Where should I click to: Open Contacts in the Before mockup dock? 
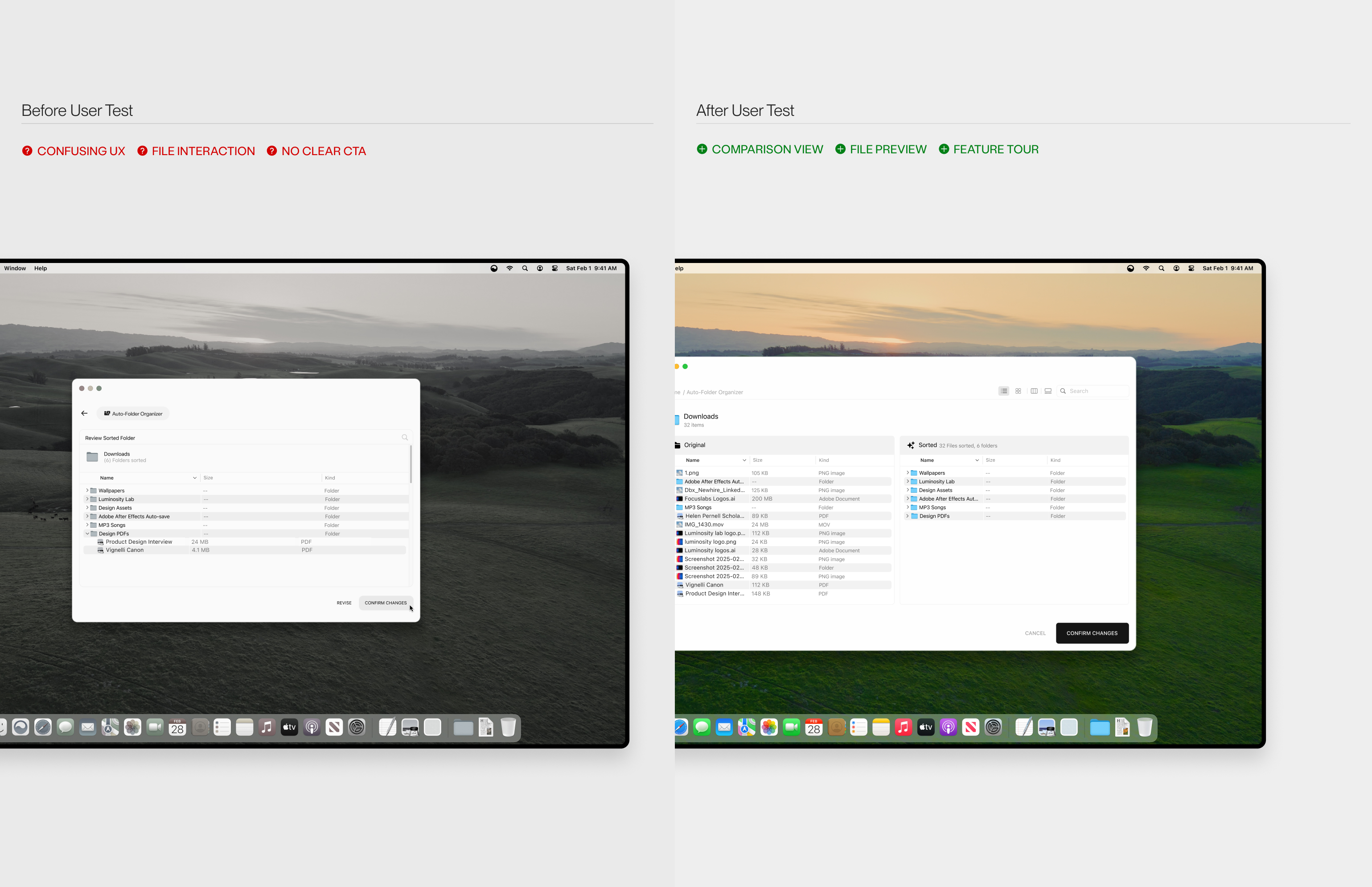click(200, 727)
